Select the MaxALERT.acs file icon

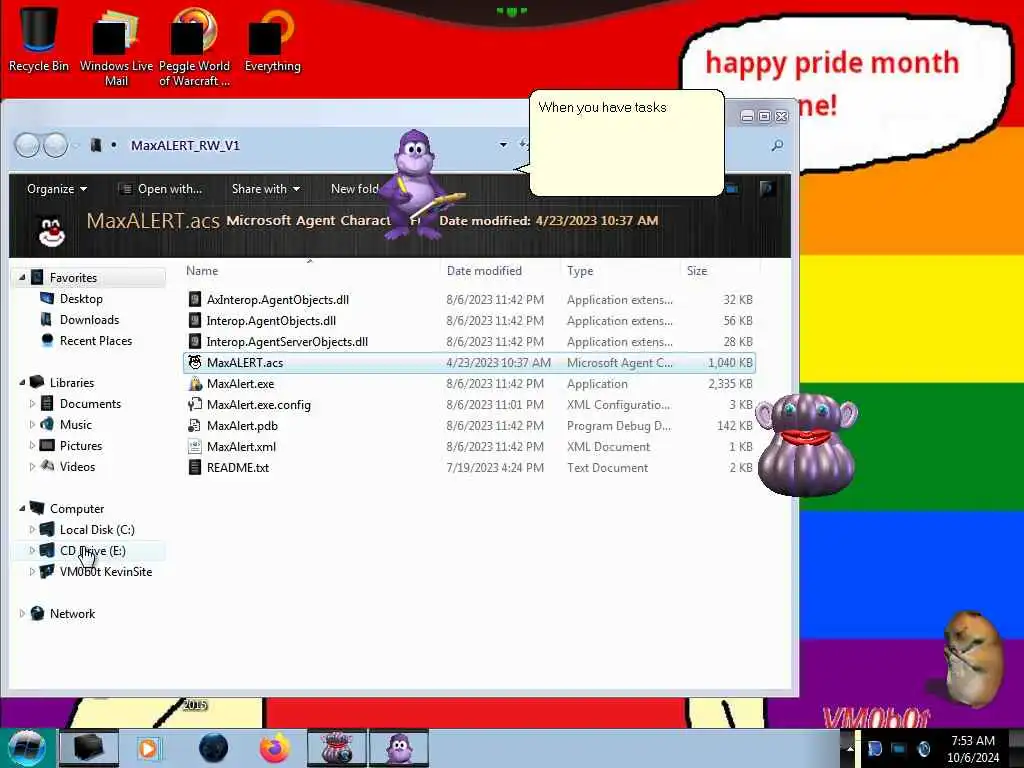click(x=195, y=362)
